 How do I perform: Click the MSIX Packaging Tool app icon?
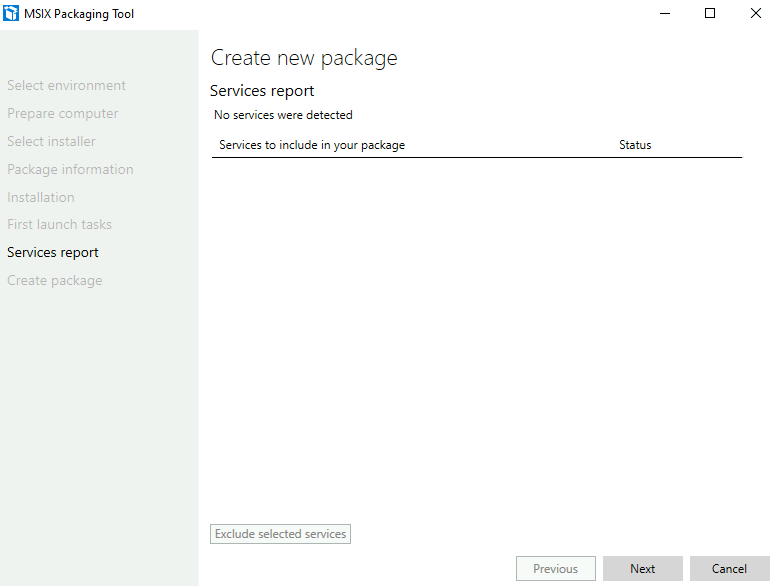(x=11, y=13)
